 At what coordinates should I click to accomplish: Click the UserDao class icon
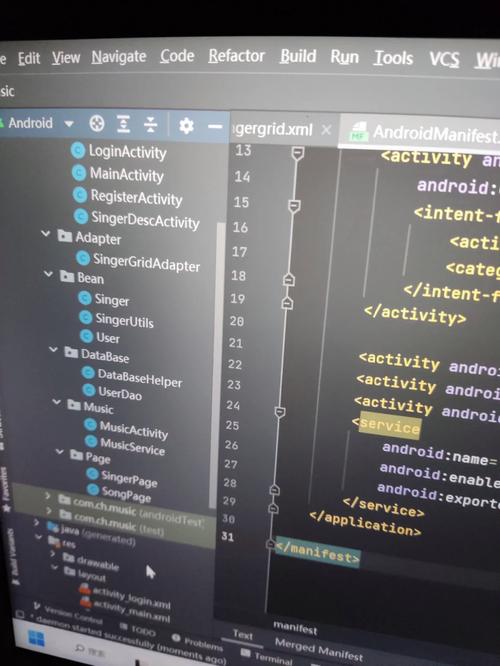point(89,389)
